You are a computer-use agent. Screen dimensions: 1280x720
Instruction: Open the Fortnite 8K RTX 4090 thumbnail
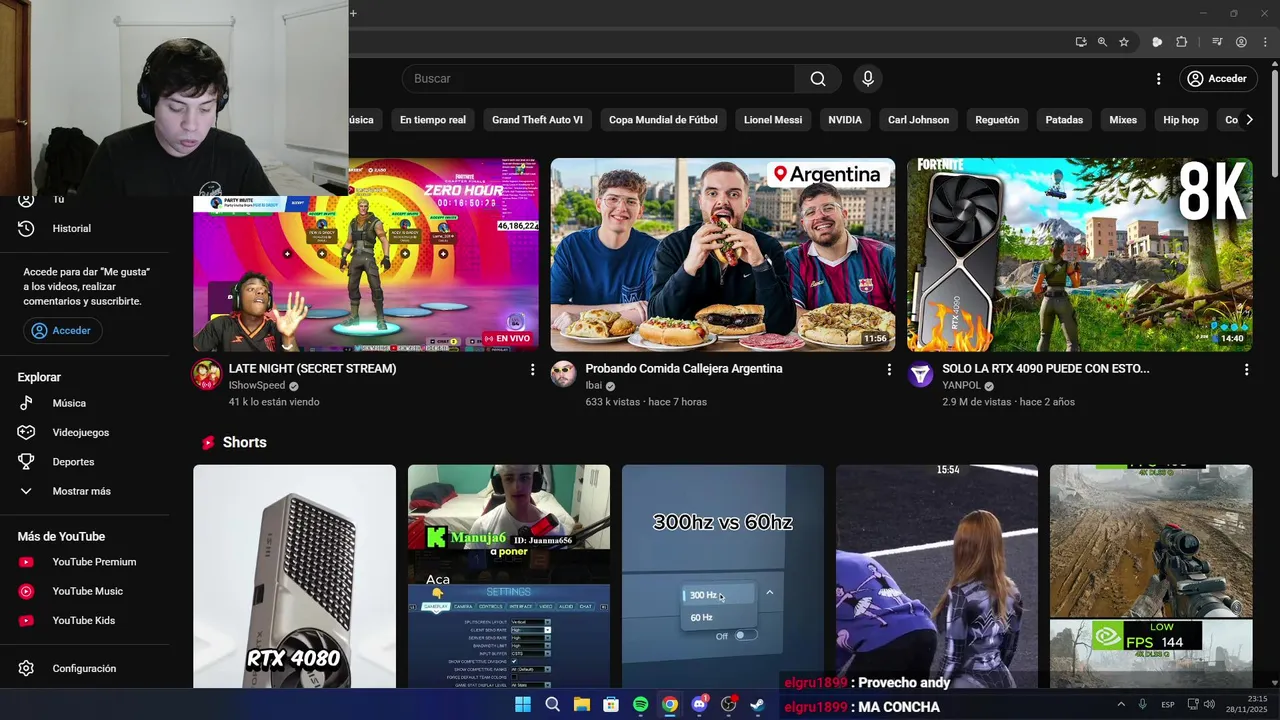coord(1080,254)
